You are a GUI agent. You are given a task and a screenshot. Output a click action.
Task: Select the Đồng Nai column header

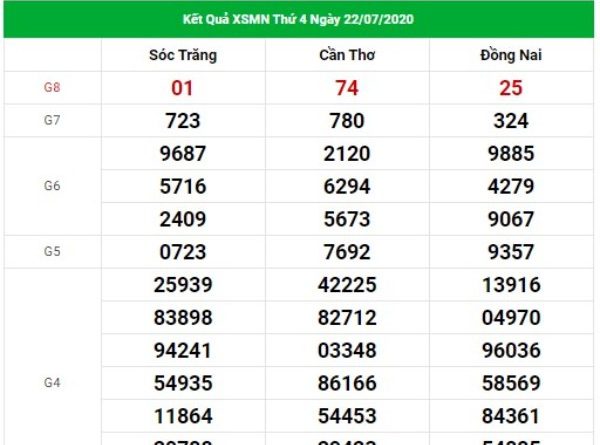[511, 55]
